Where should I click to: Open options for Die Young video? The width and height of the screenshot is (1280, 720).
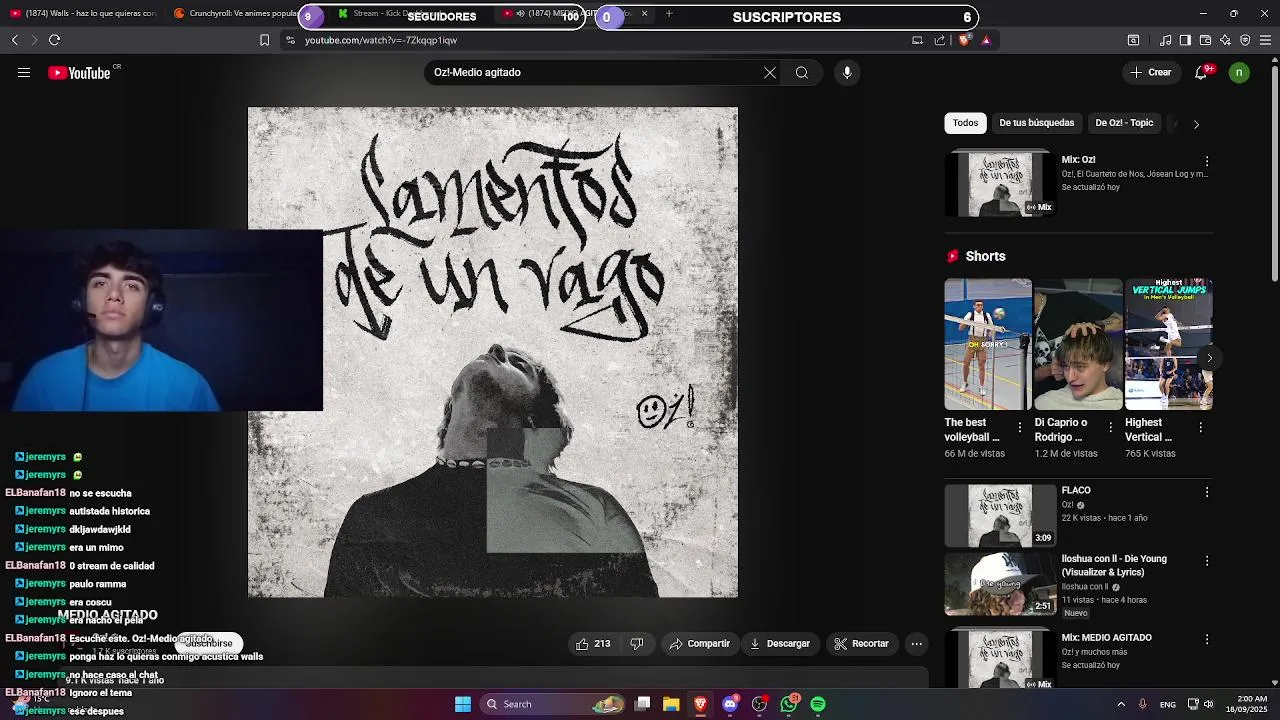click(1207, 561)
